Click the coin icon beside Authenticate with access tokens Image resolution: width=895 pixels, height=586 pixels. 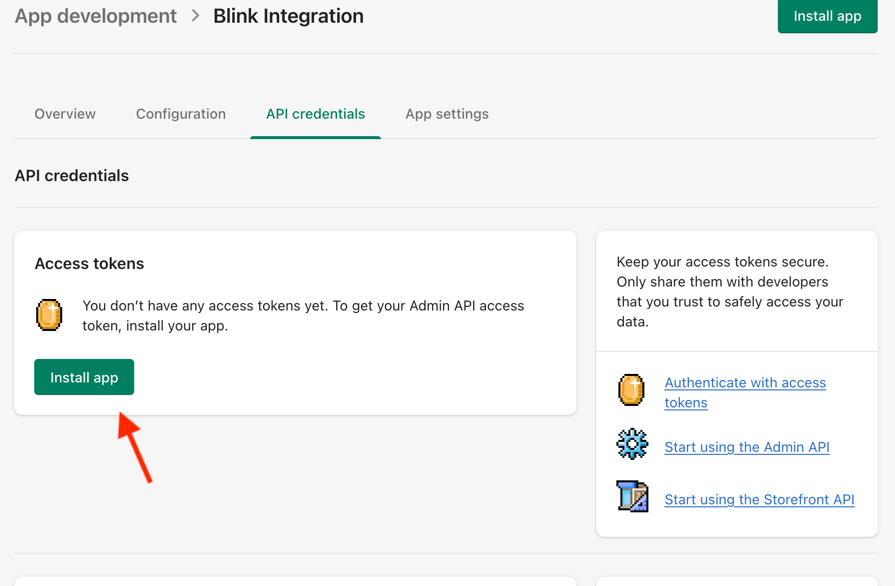(631, 390)
